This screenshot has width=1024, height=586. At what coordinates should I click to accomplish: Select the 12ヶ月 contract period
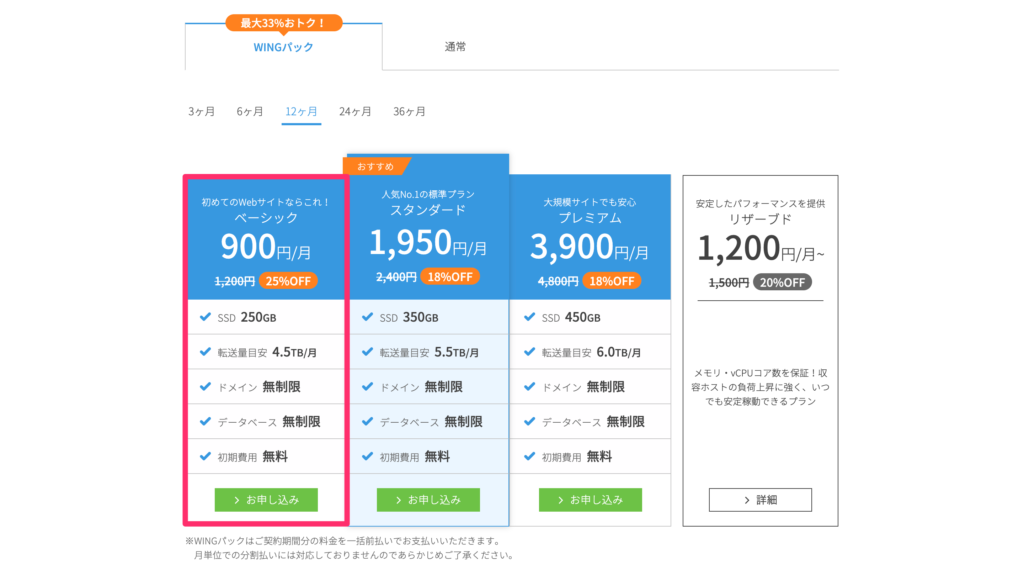[x=301, y=112]
